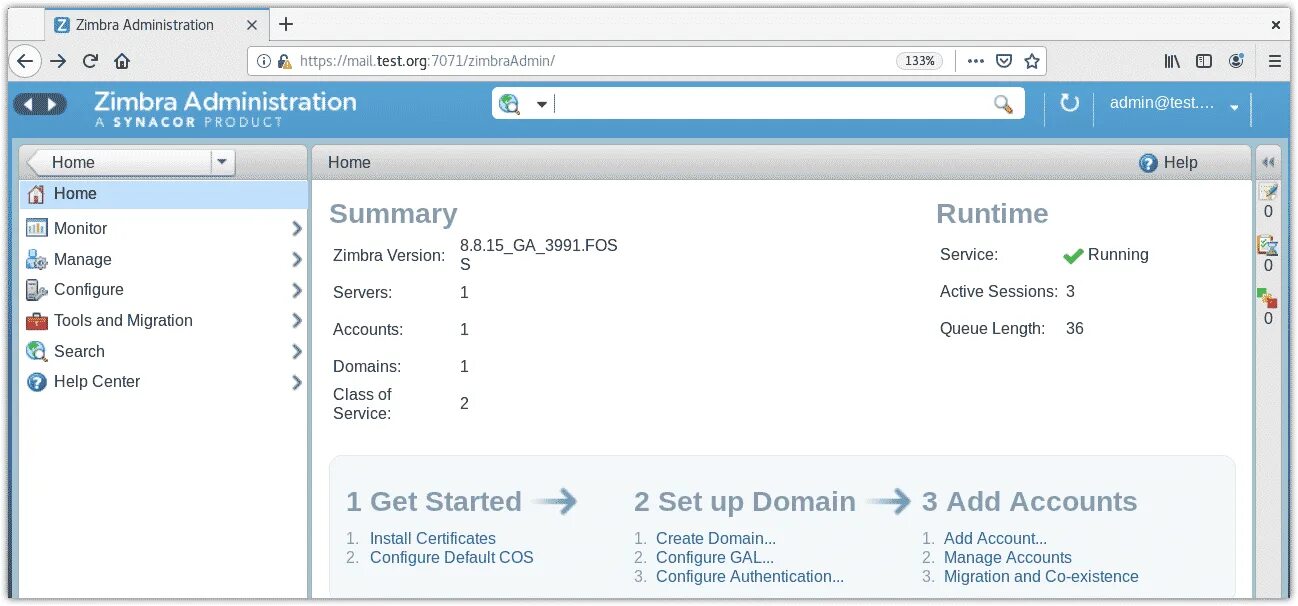This screenshot has height=606, width=1298.
Task: Click the Queue Length value 36
Action: [1075, 328]
